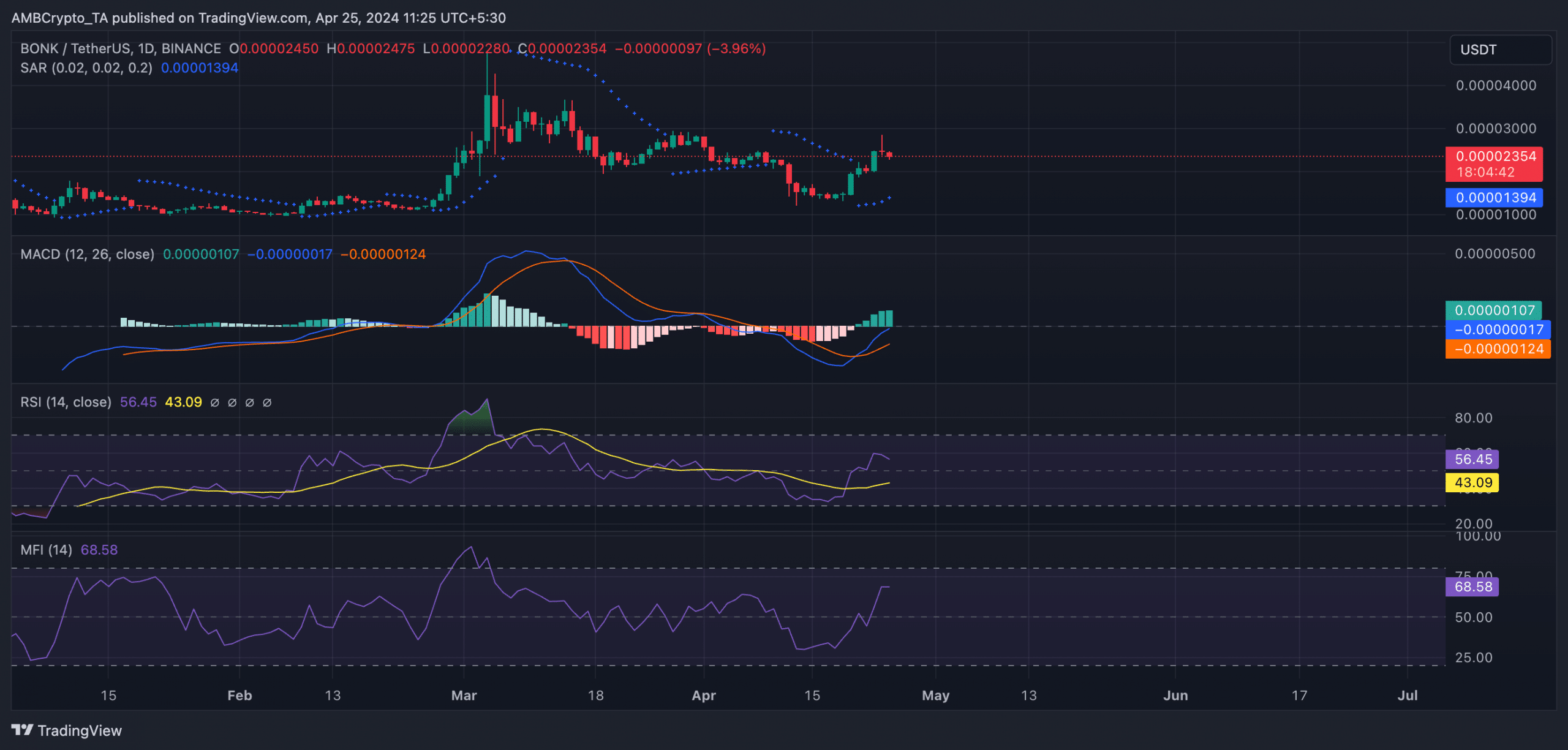Viewport: 1568px width, 750px height.
Task: Click the 0.00001000 price axis tick
Action: click(x=1496, y=214)
